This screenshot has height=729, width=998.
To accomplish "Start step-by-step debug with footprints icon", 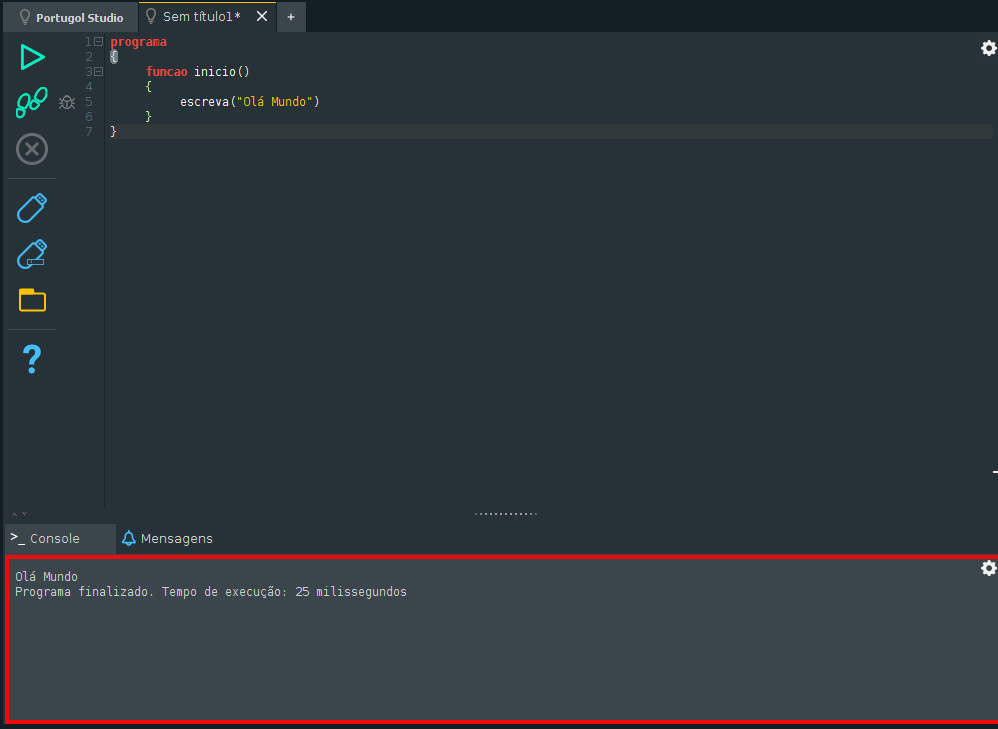I will pyautogui.click(x=32, y=103).
